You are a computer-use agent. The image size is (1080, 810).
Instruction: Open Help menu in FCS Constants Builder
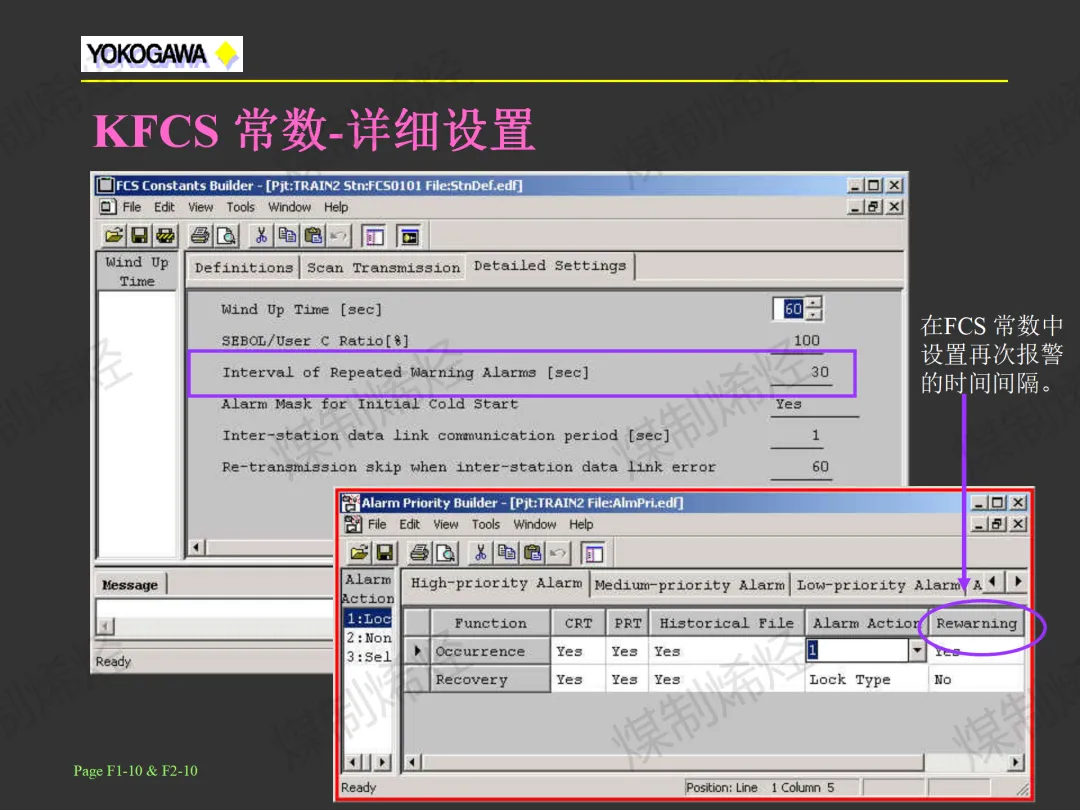point(336,207)
